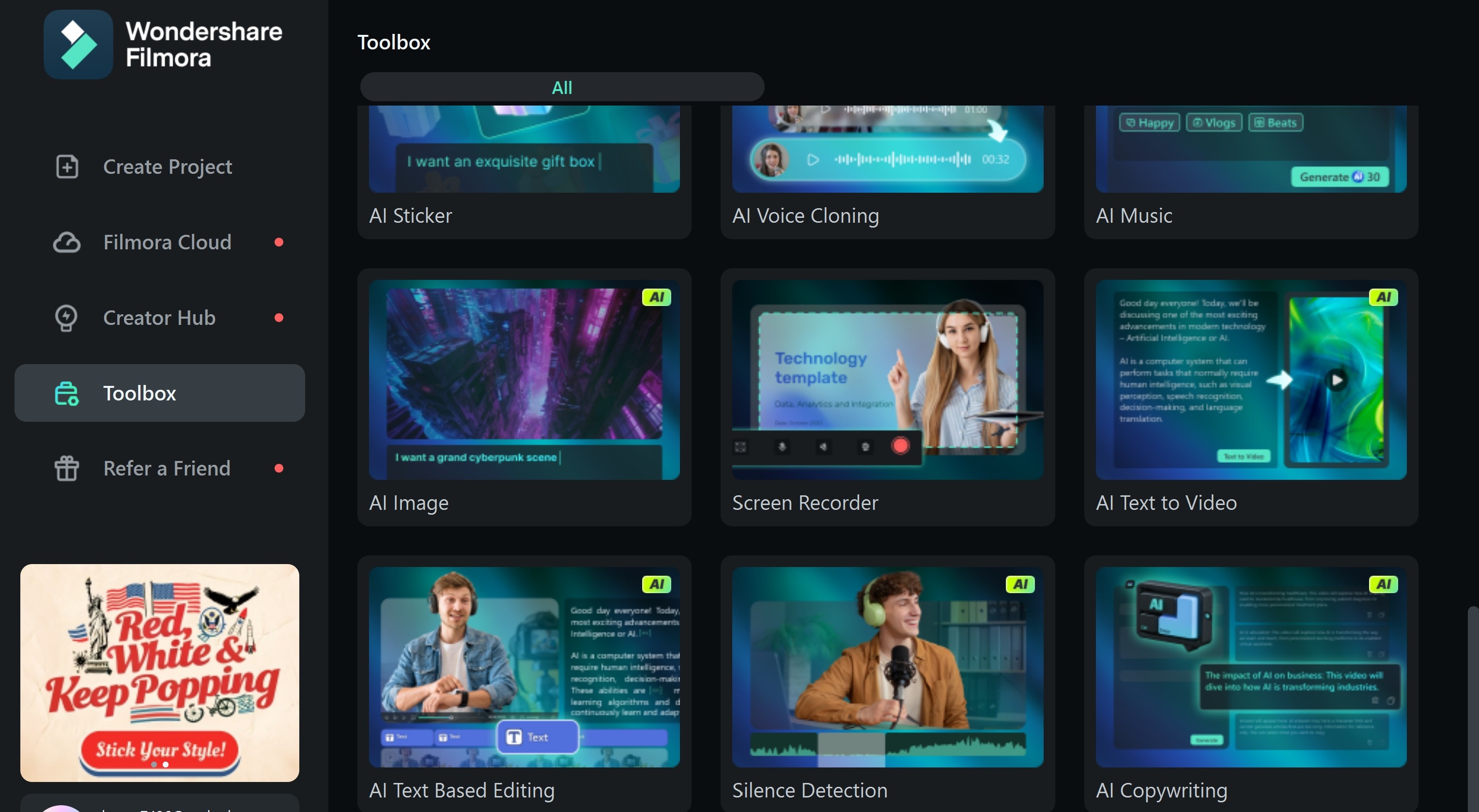Click the Create Project plus icon

click(67, 167)
